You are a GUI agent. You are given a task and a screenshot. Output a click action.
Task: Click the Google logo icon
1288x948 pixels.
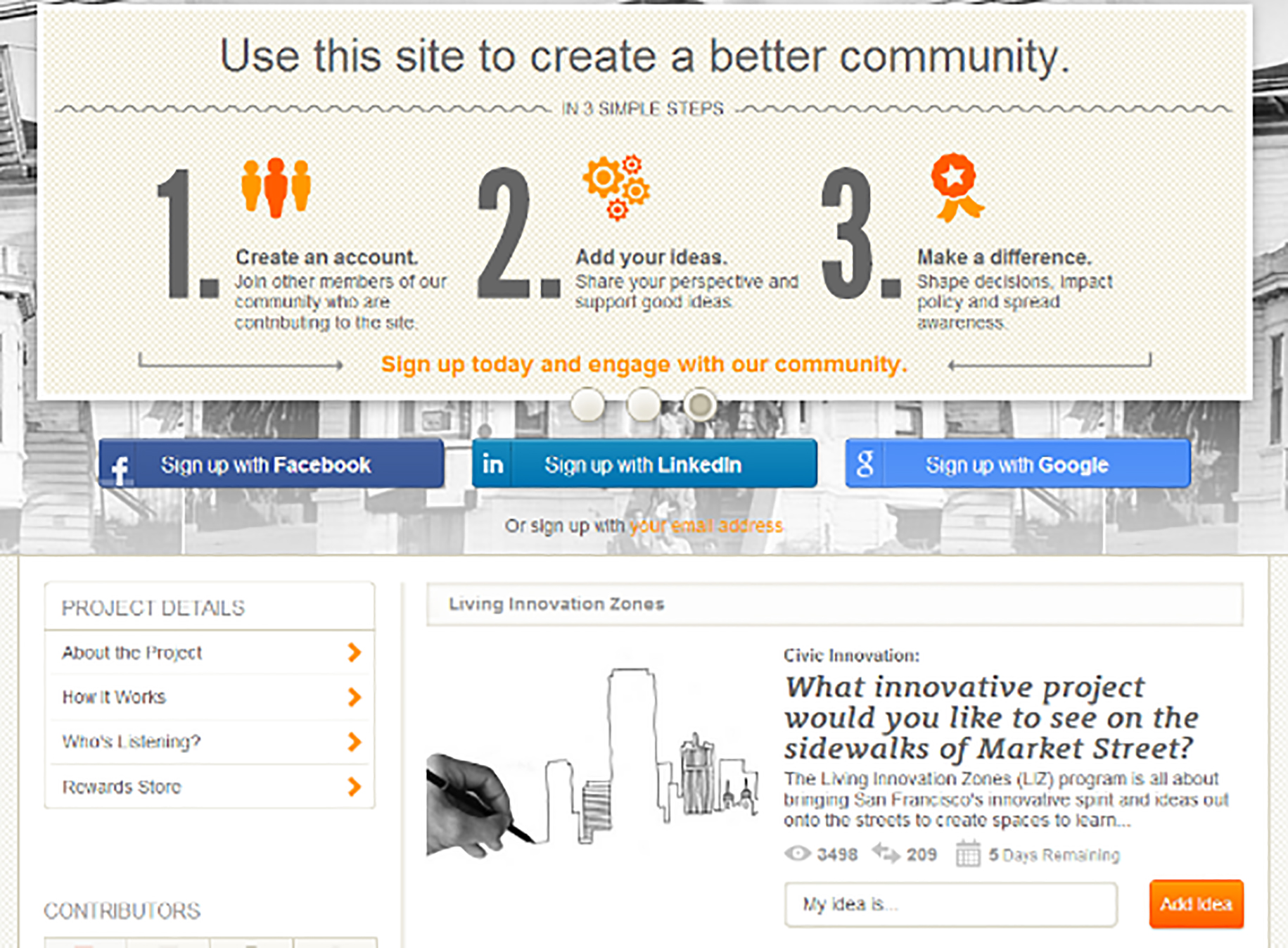coord(865,464)
